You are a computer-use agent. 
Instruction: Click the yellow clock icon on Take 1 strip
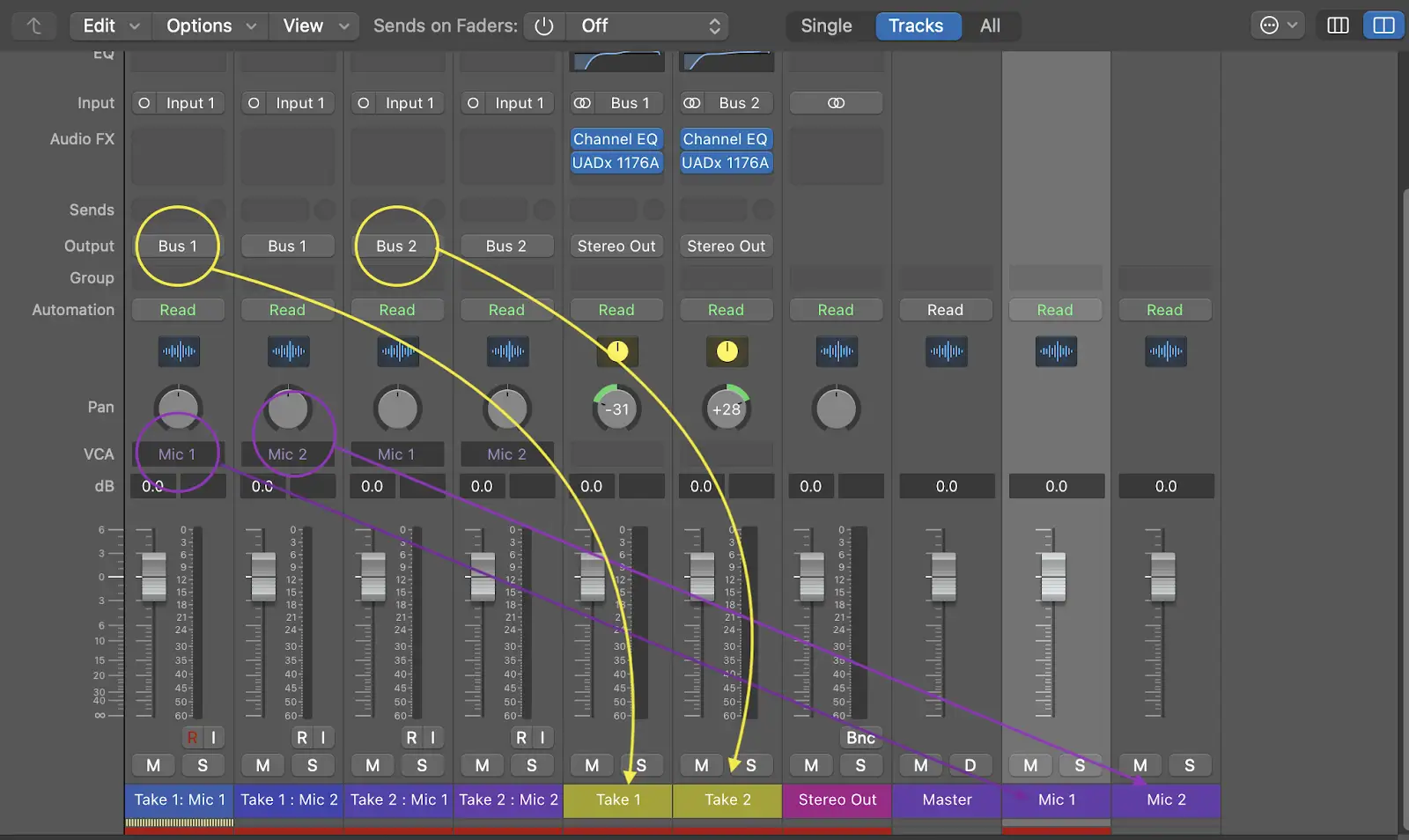(617, 351)
